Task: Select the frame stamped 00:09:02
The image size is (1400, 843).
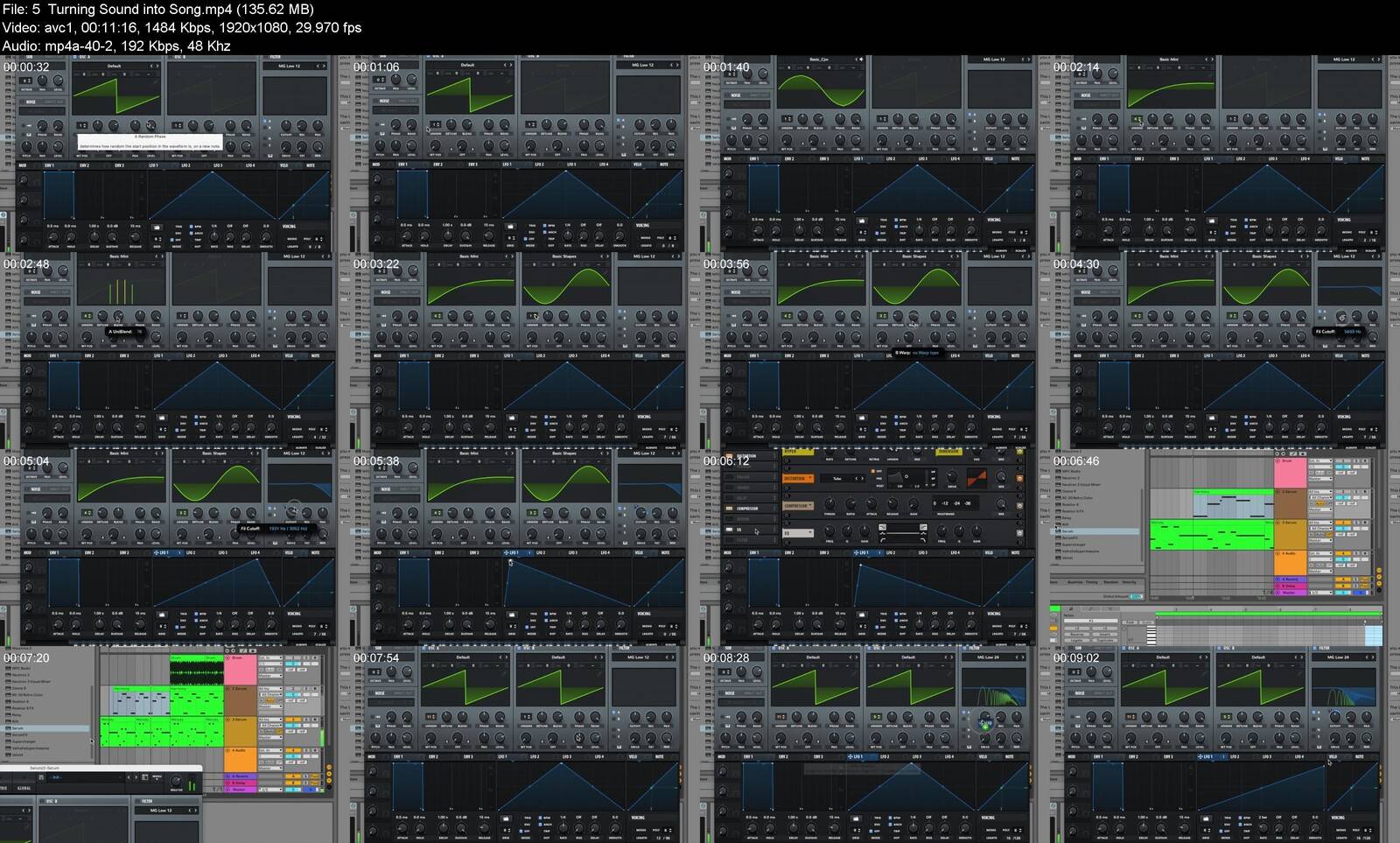Action: (1225, 745)
